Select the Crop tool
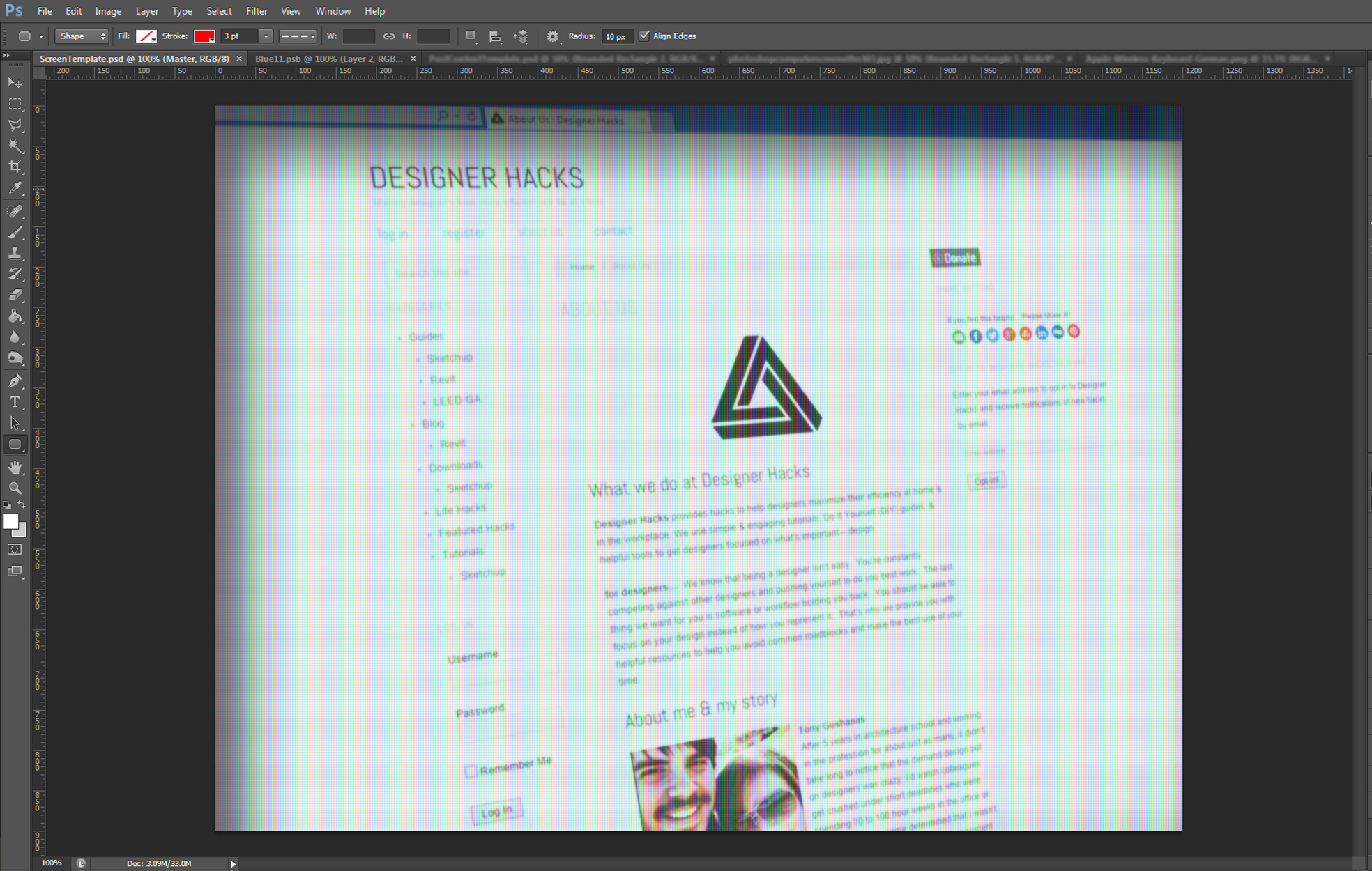The image size is (1372, 871). 15,167
